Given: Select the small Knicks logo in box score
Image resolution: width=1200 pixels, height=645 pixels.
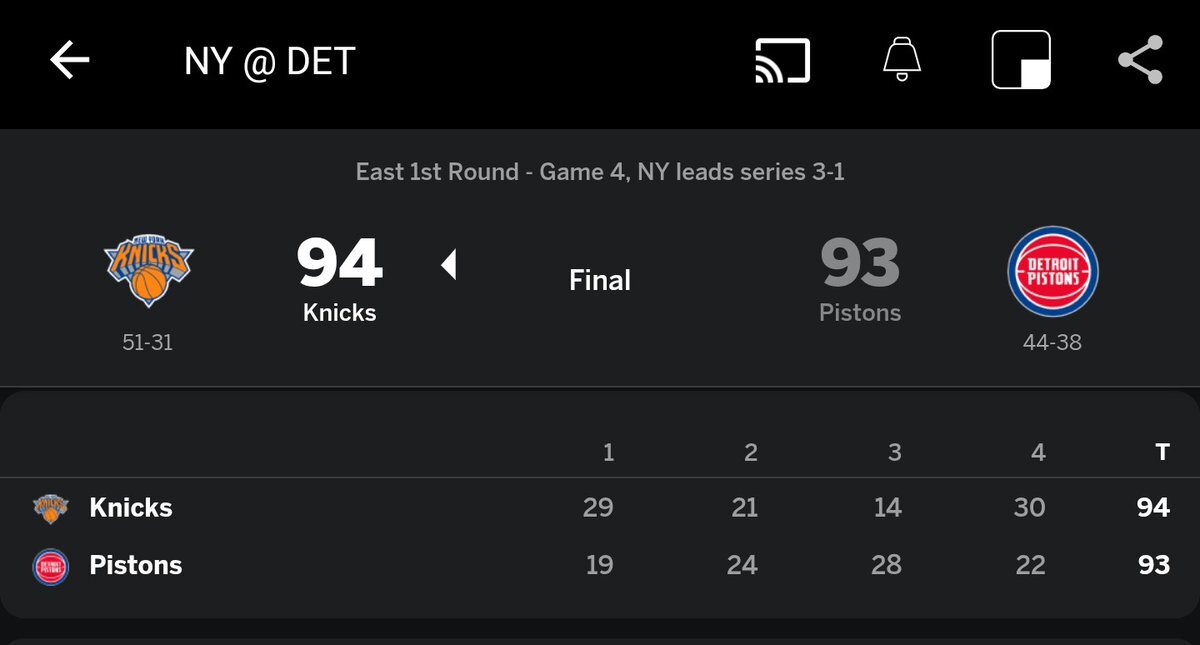Looking at the screenshot, I should pos(51,508).
